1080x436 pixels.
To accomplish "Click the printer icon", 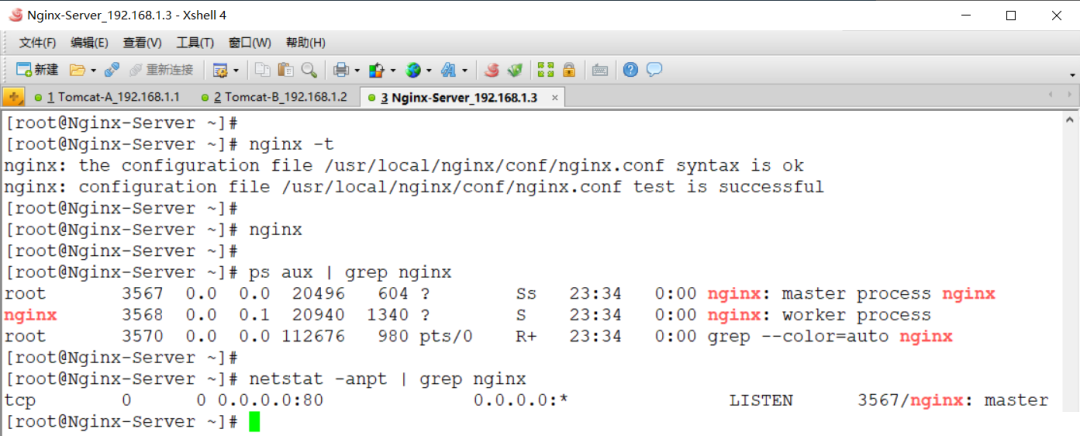I will click(341, 70).
